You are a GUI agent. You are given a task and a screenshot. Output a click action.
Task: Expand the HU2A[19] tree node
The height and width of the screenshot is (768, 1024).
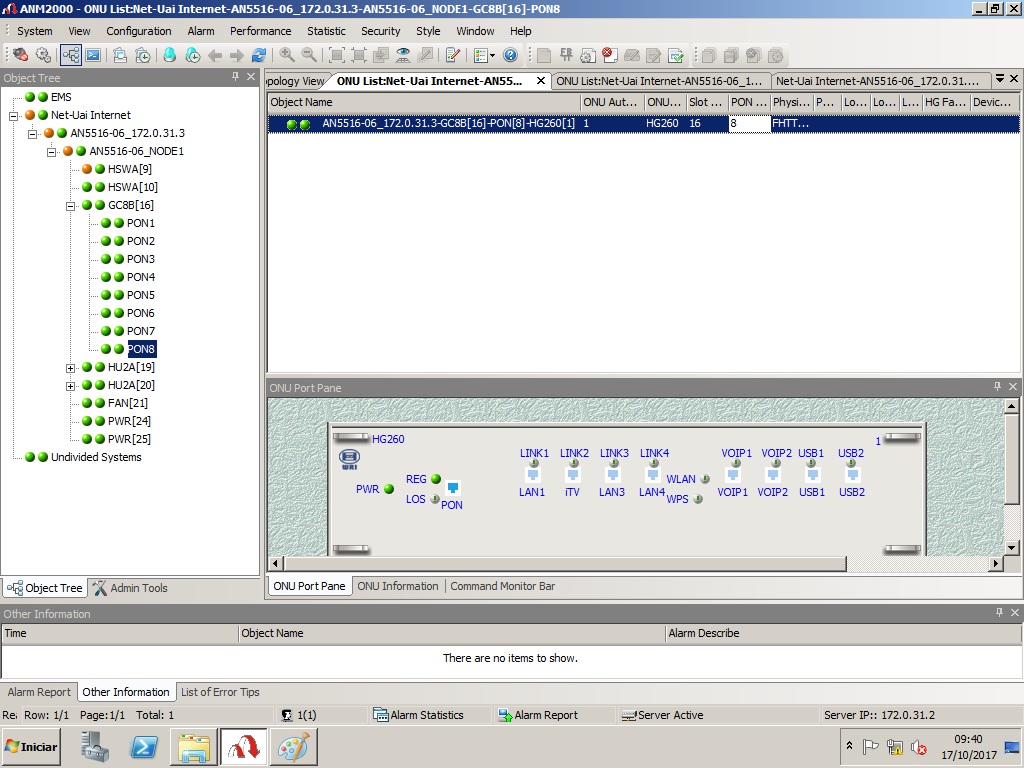[x=71, y=368]
